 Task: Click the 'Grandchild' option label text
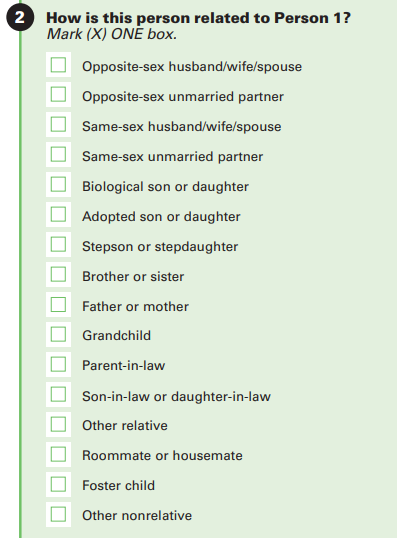click(x=116, y=335)
